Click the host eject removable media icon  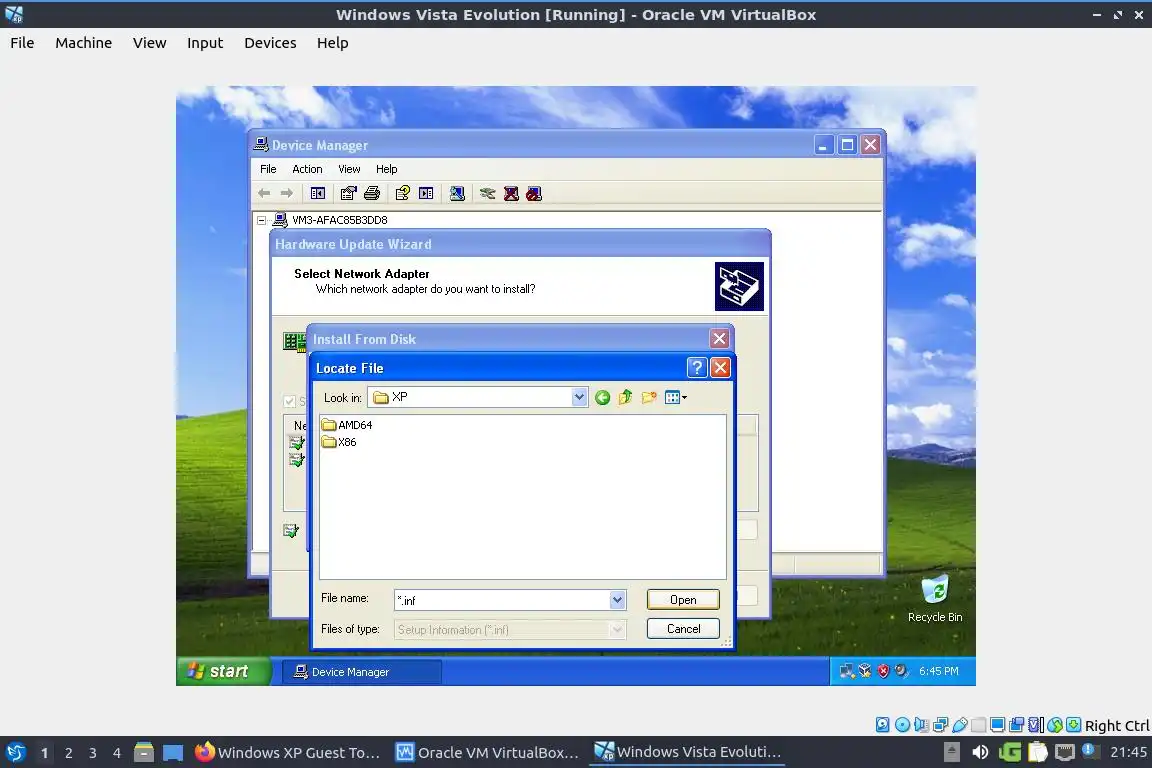[x=951, y=752]
